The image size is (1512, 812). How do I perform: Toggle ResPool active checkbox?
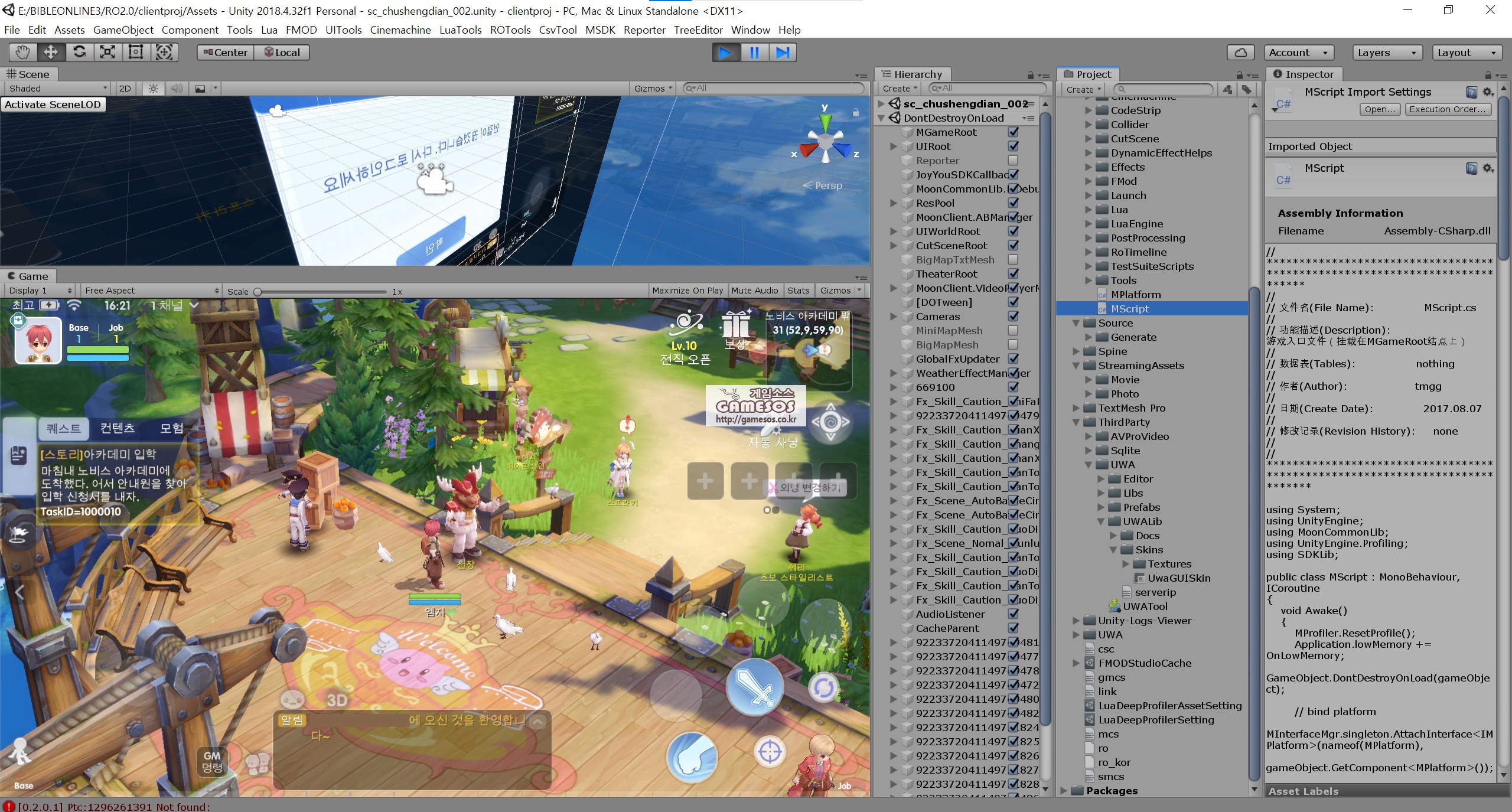click(1014, 203)
